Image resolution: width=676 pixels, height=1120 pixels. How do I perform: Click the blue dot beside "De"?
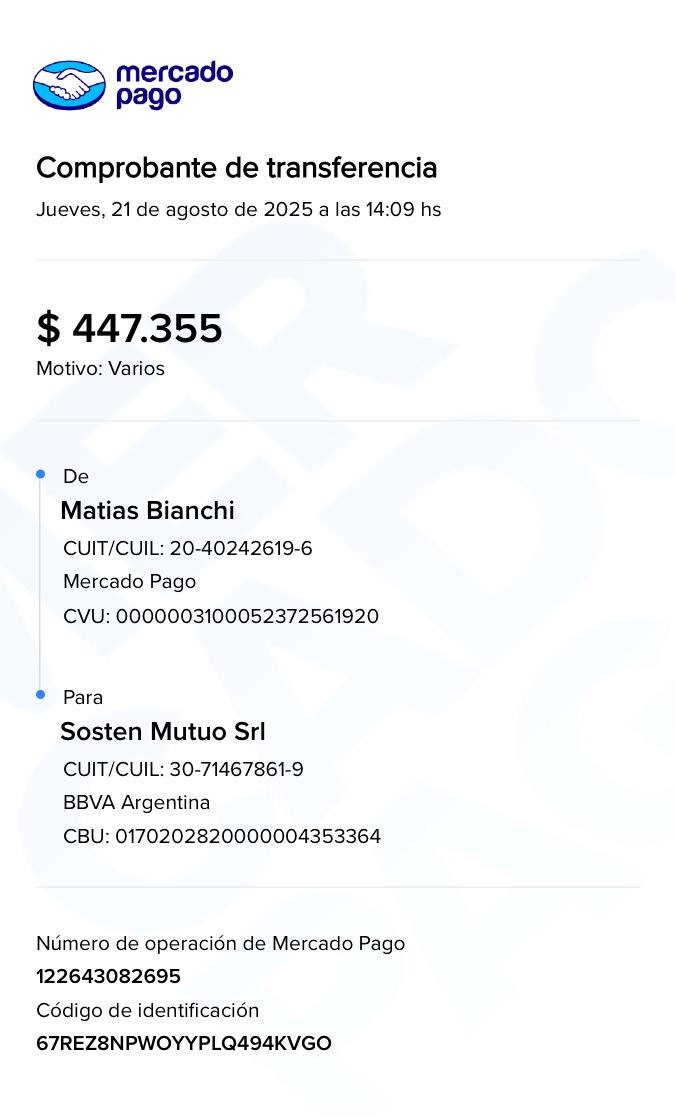(x=41, y=474)
